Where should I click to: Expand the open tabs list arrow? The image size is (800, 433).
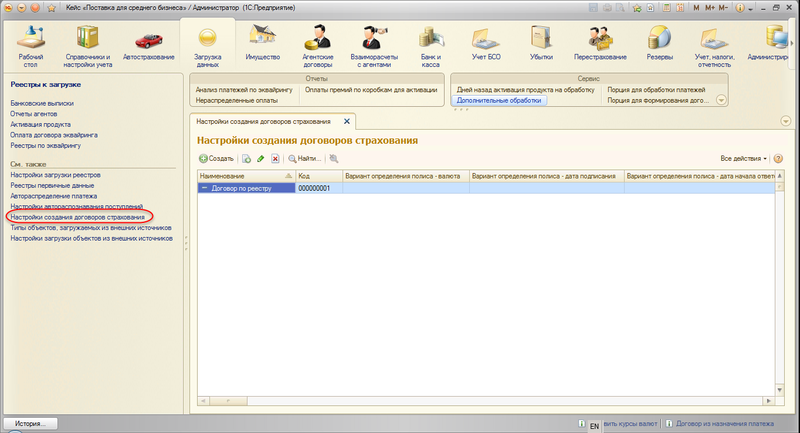coord(785,120)
